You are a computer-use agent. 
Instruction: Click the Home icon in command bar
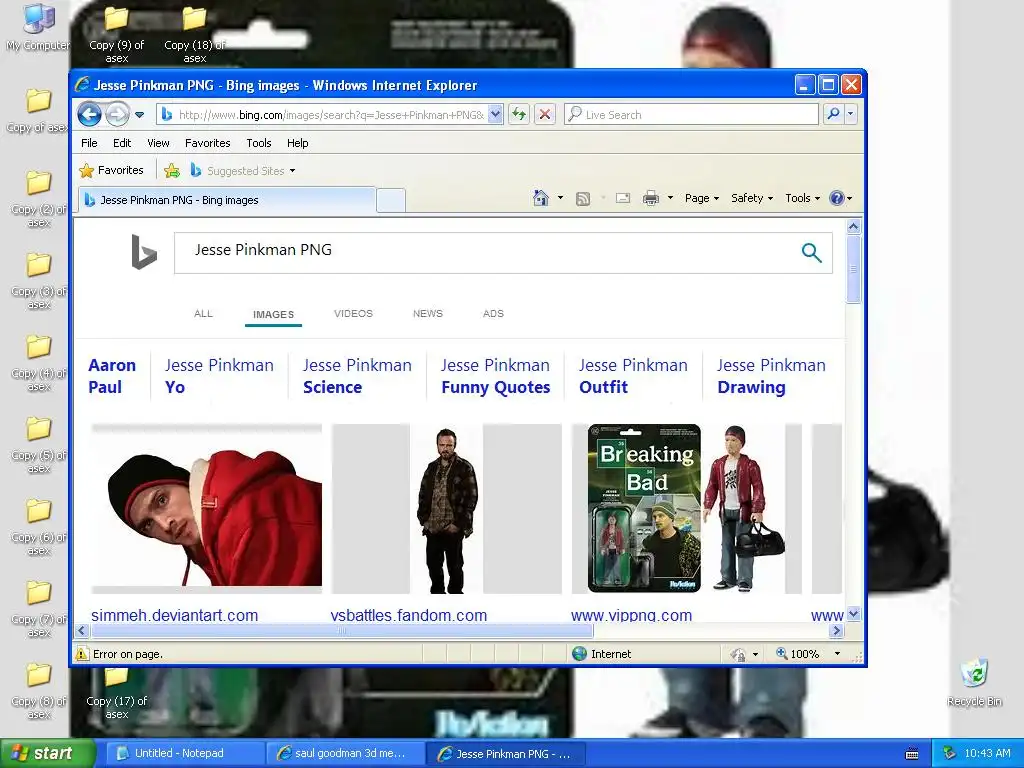point(541,198)
